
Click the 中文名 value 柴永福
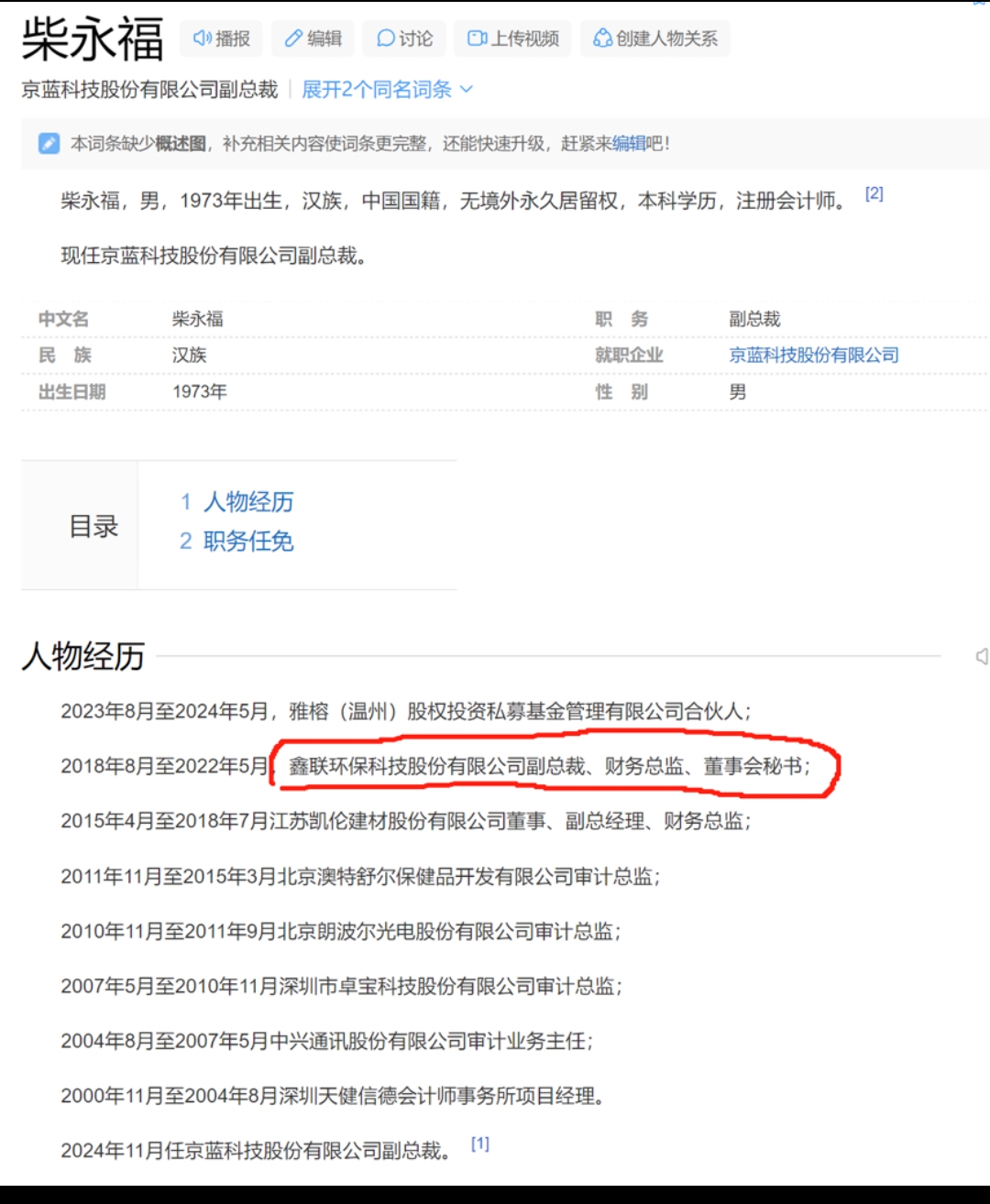point(197,319)
